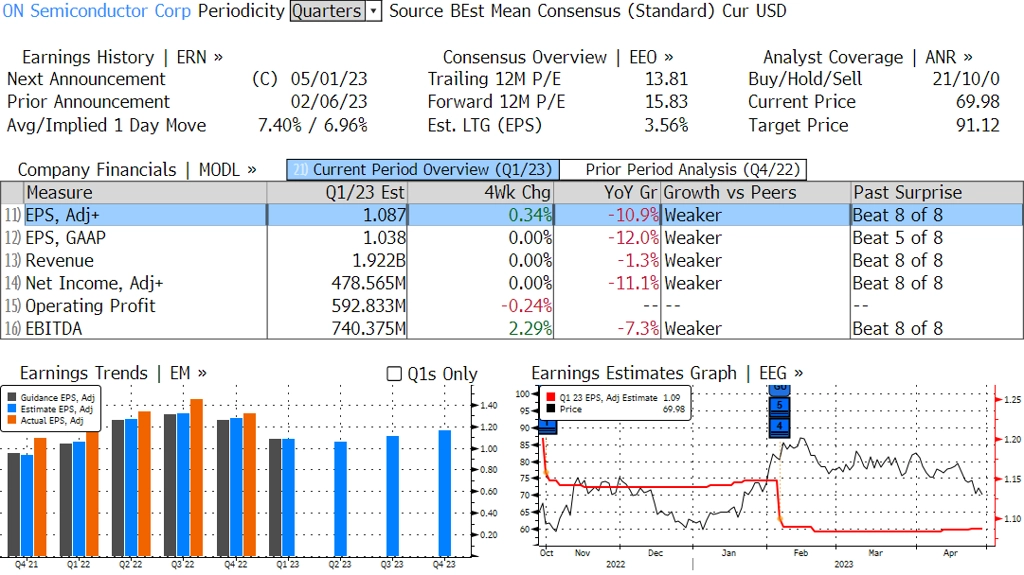Click the Next Announcement date 05/01/23
This screenshot has height=575, width=1024.
pos(328,79)
